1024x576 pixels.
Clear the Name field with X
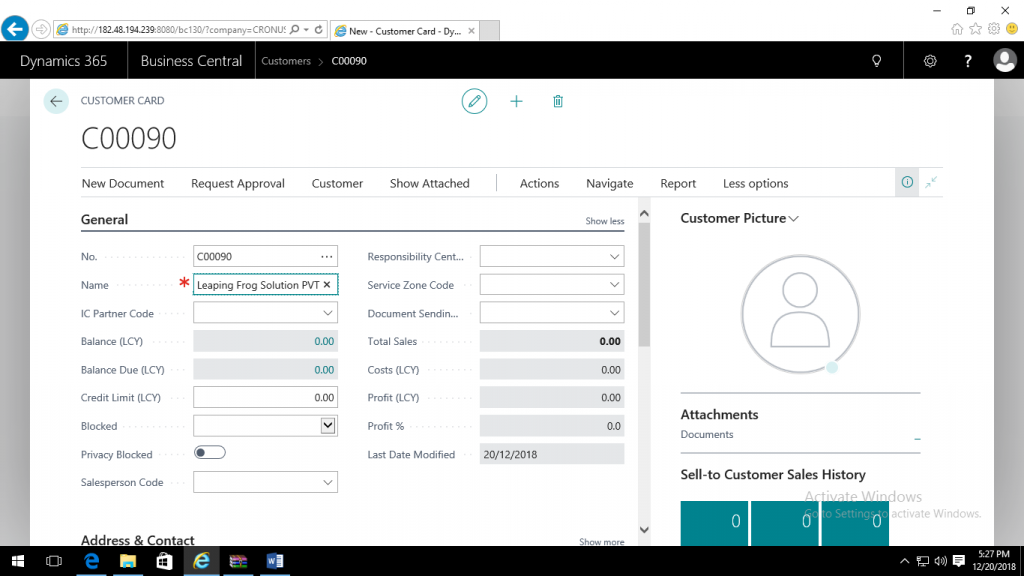327,285
